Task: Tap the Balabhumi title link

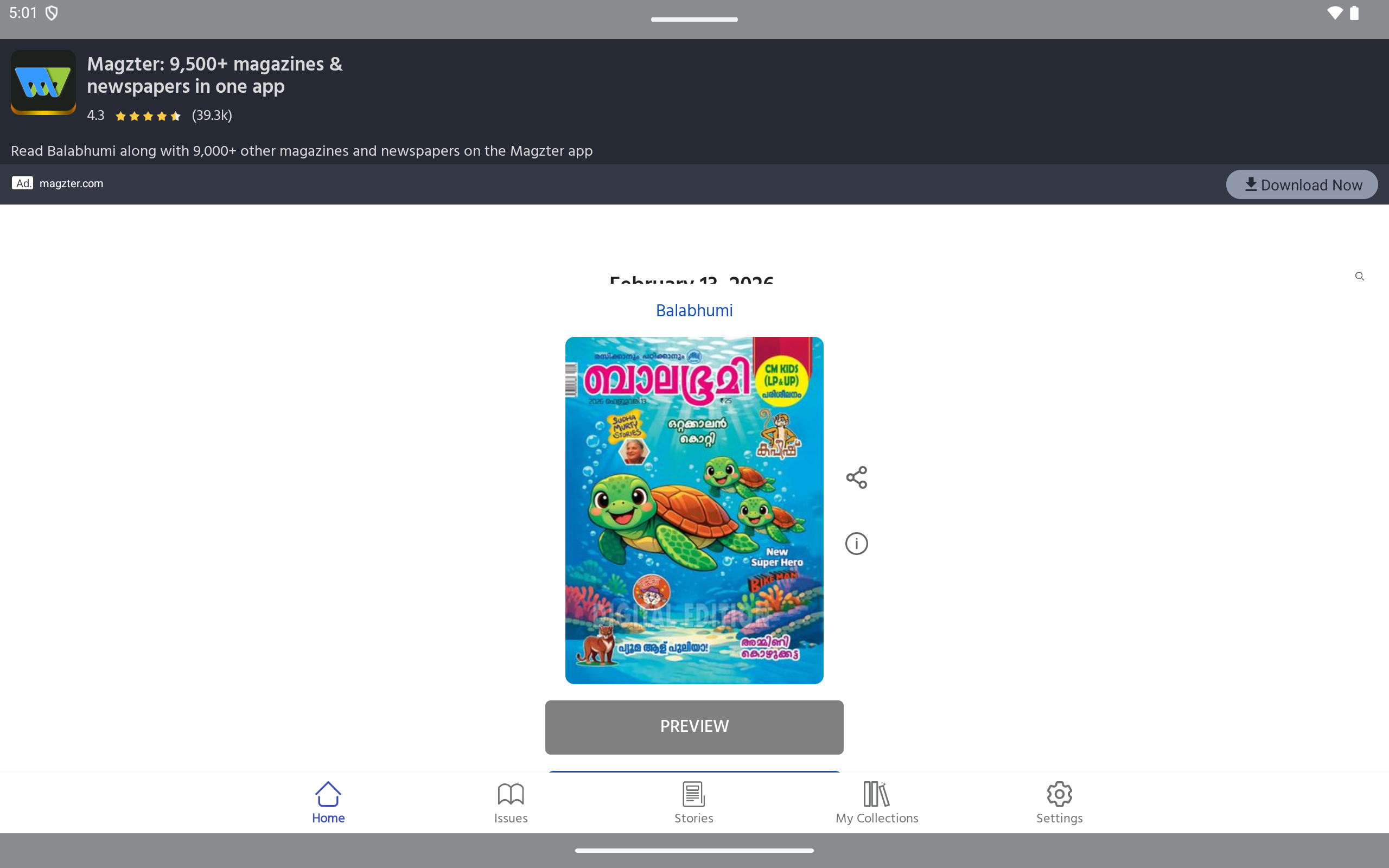Action: (x=694, y=310)
